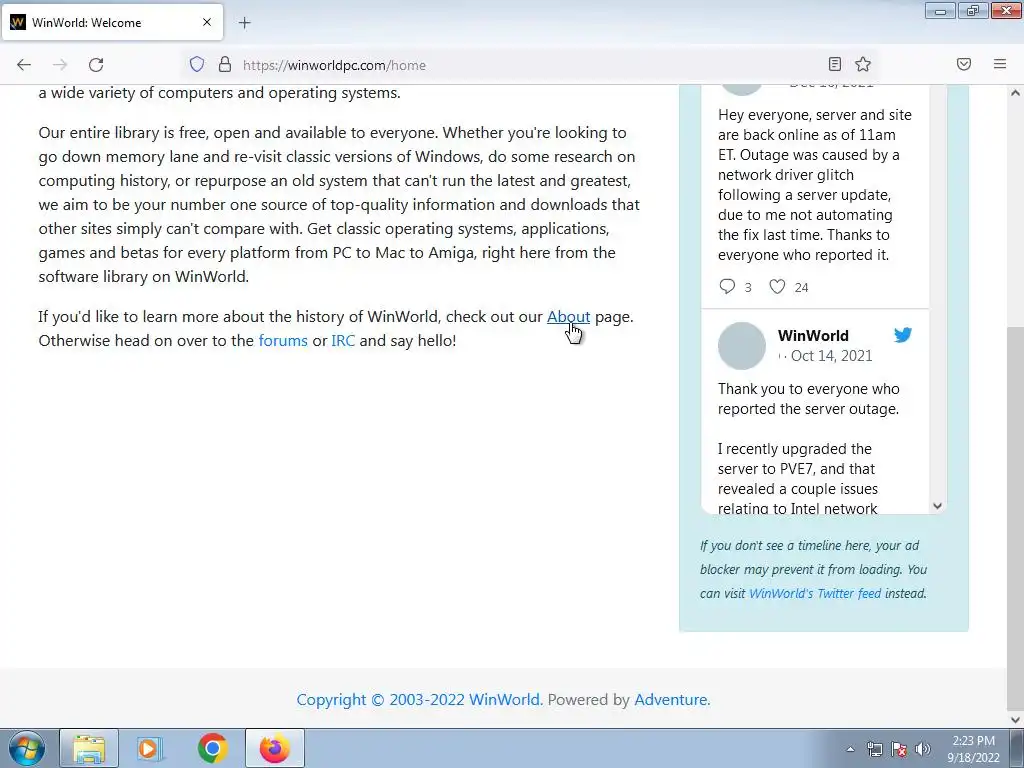Close the WinWorld: Welcome tab

(207, 22)
